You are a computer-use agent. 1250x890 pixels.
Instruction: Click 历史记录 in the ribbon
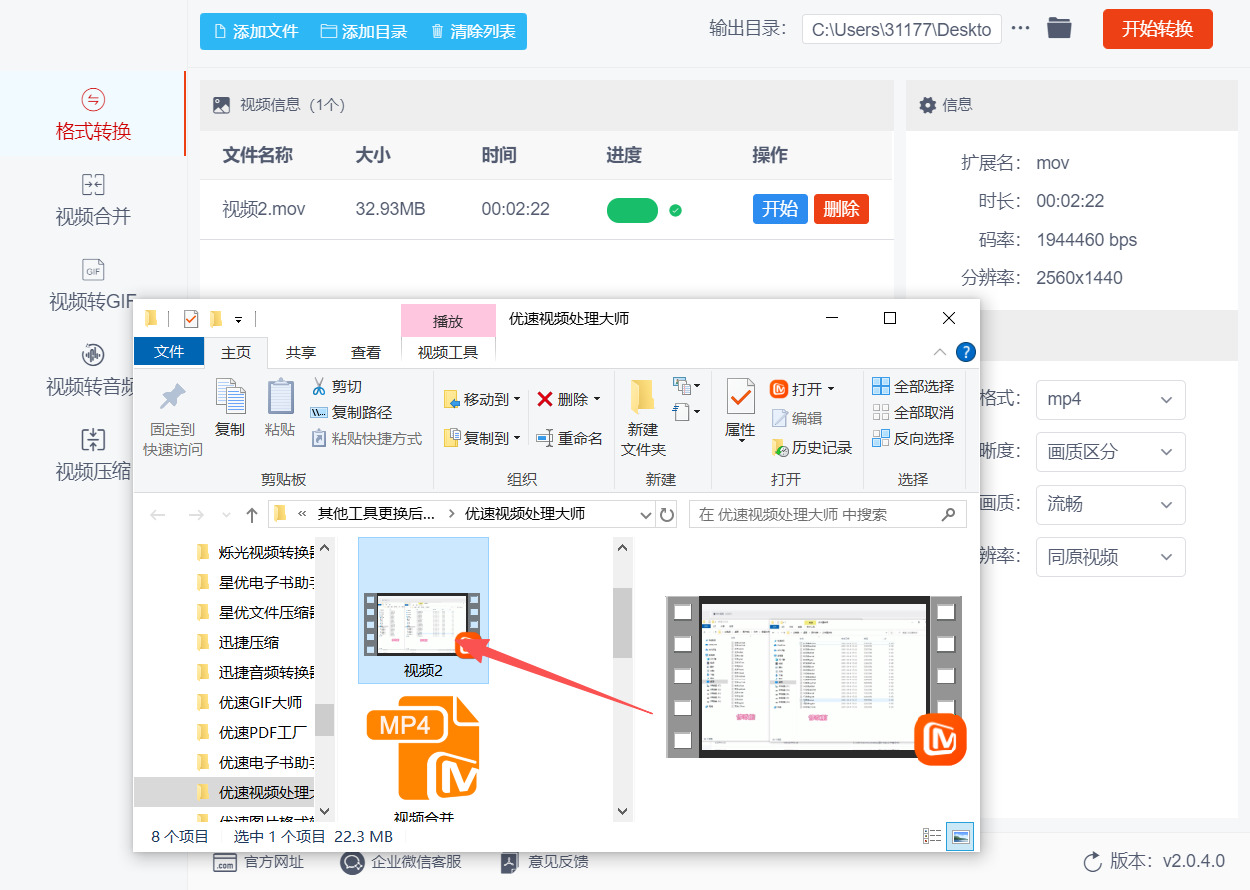click(811, 447)
